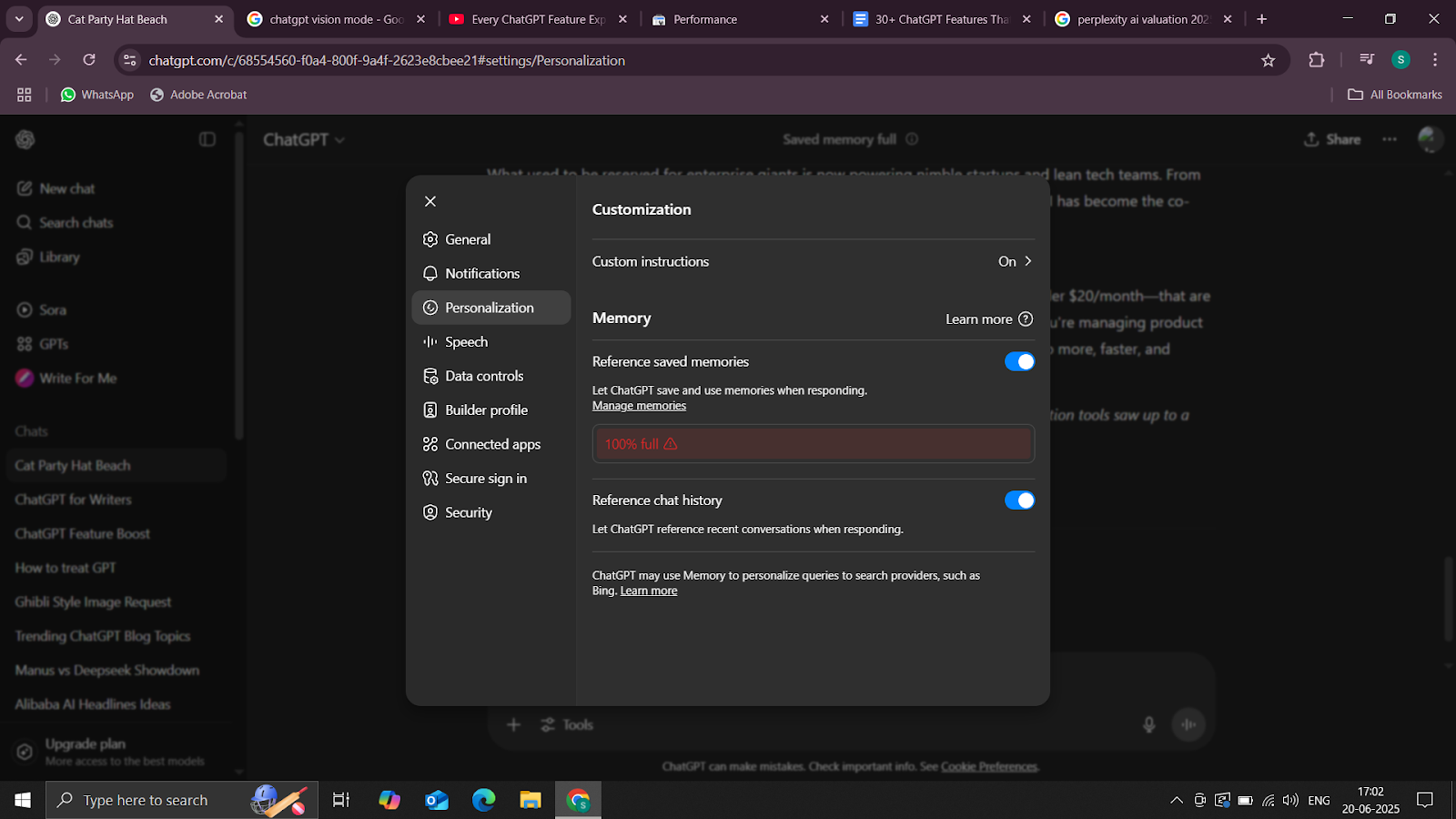Open the How to treat GPT chat

click(66, 568)
